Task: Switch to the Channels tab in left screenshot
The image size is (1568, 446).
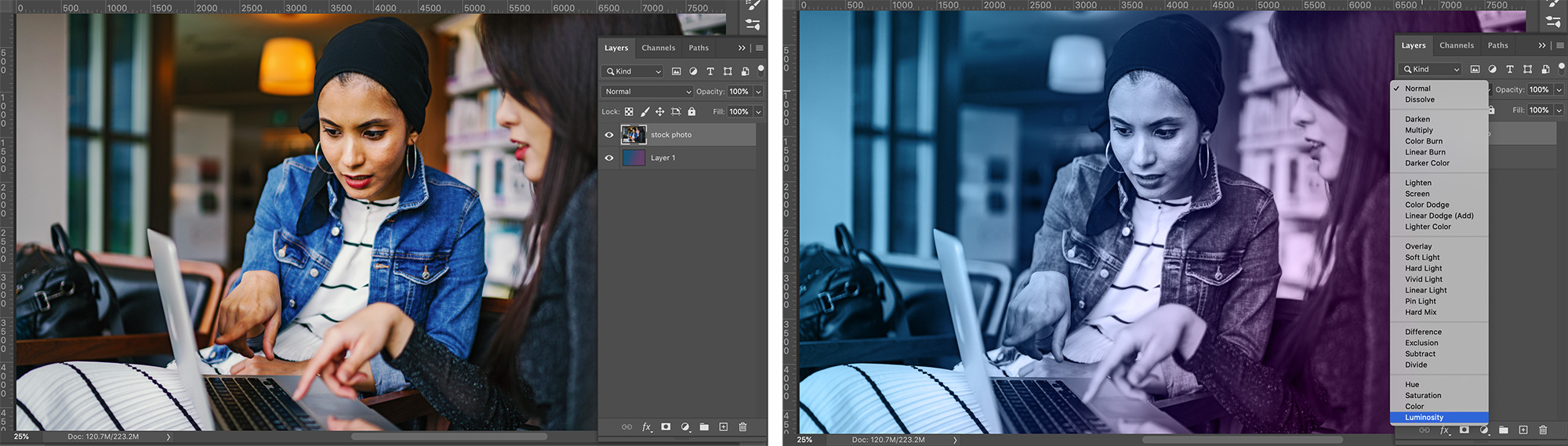Action: tap(659, 48)
